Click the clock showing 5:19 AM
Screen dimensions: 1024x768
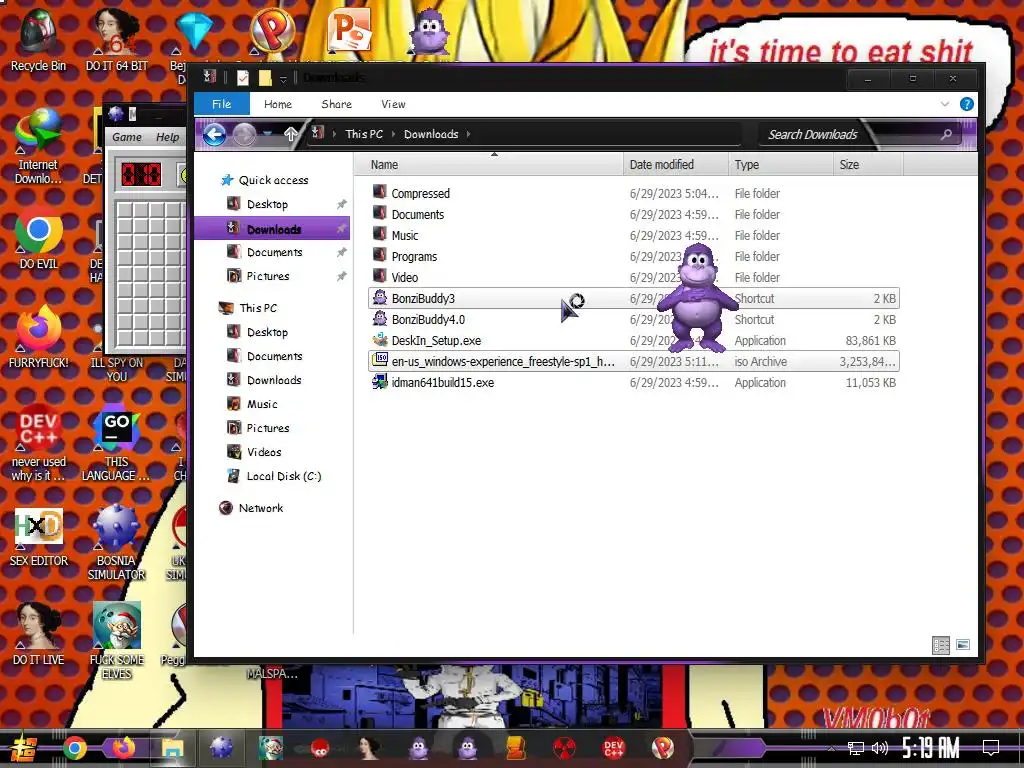pos(930,748)
